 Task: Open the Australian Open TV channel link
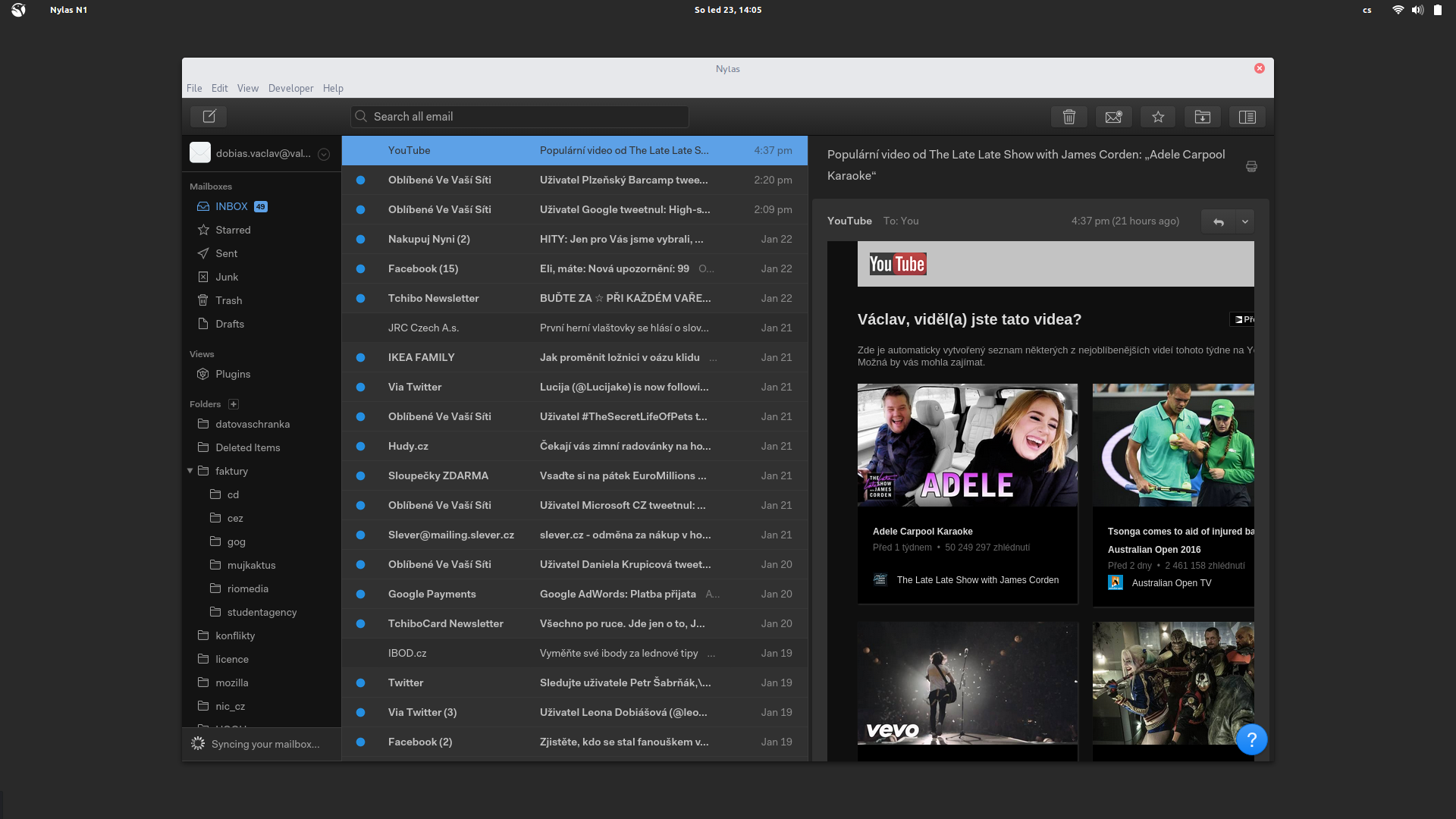pos(1172,583)
